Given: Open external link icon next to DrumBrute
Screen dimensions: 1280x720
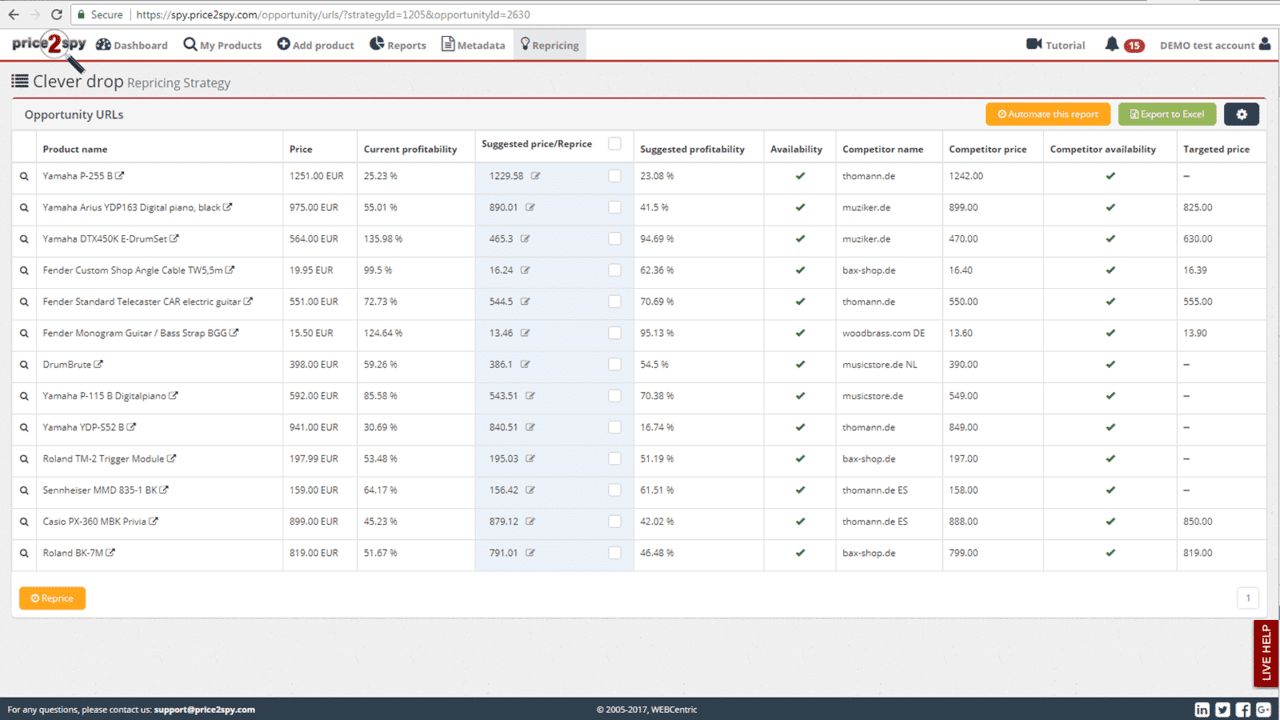Looking at the screenshot, I should point(98,364).
